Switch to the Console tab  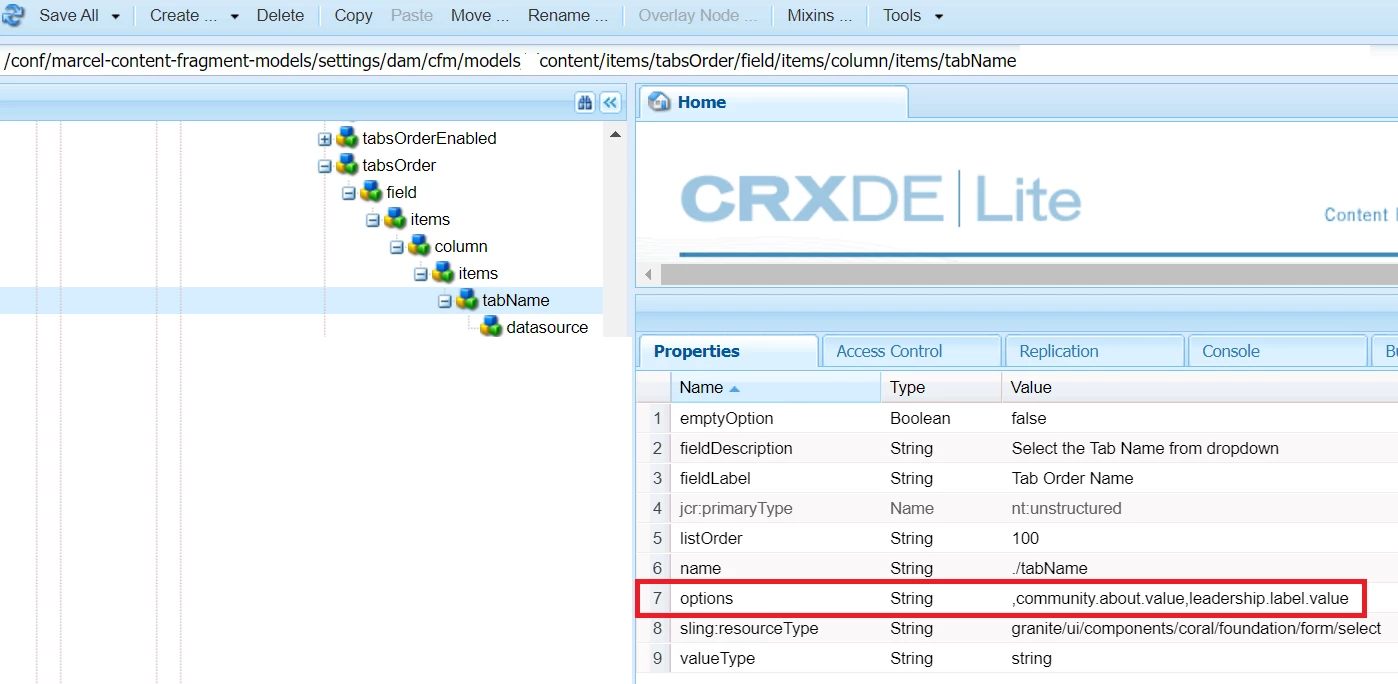coord(1276,351)
